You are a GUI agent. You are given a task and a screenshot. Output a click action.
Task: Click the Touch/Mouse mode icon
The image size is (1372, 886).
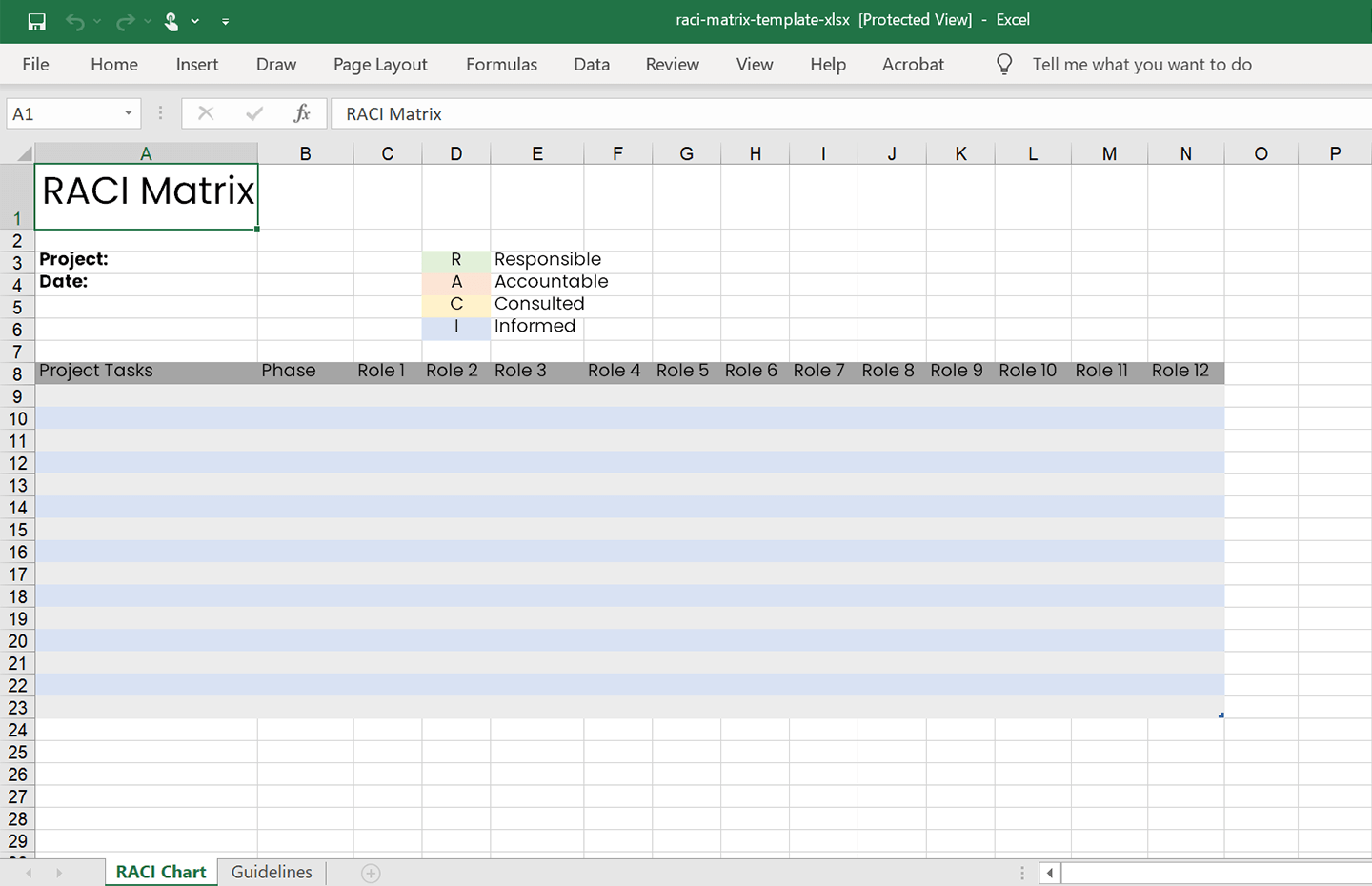click(x=171, y=21)
